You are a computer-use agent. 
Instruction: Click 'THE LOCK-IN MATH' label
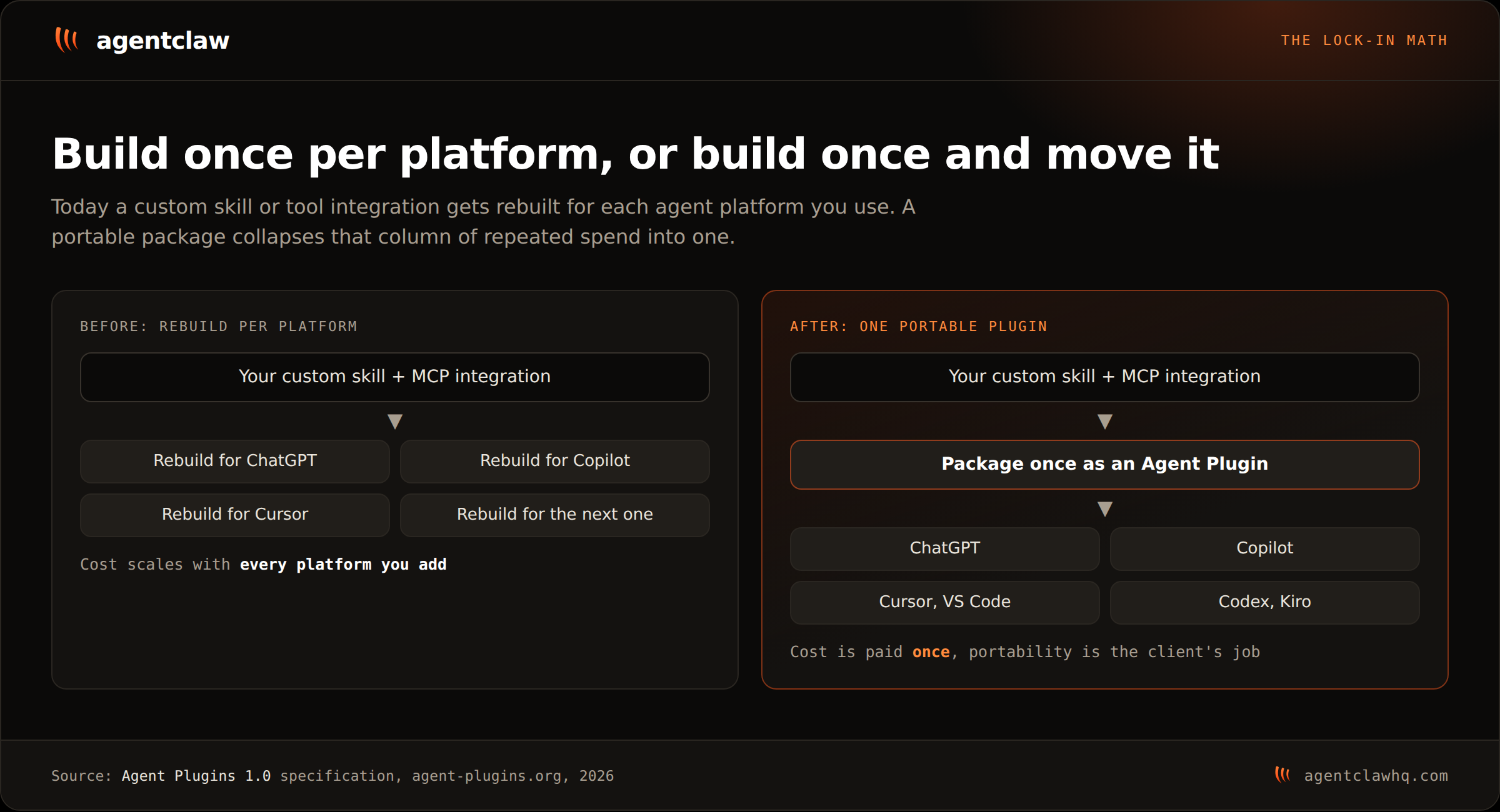tap(1364, 41)
